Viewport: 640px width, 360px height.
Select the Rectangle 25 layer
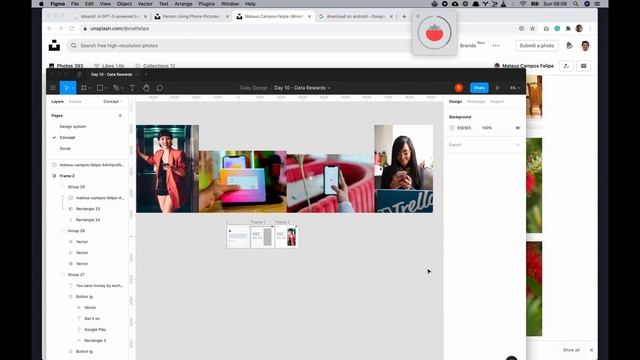coord(88,209)
